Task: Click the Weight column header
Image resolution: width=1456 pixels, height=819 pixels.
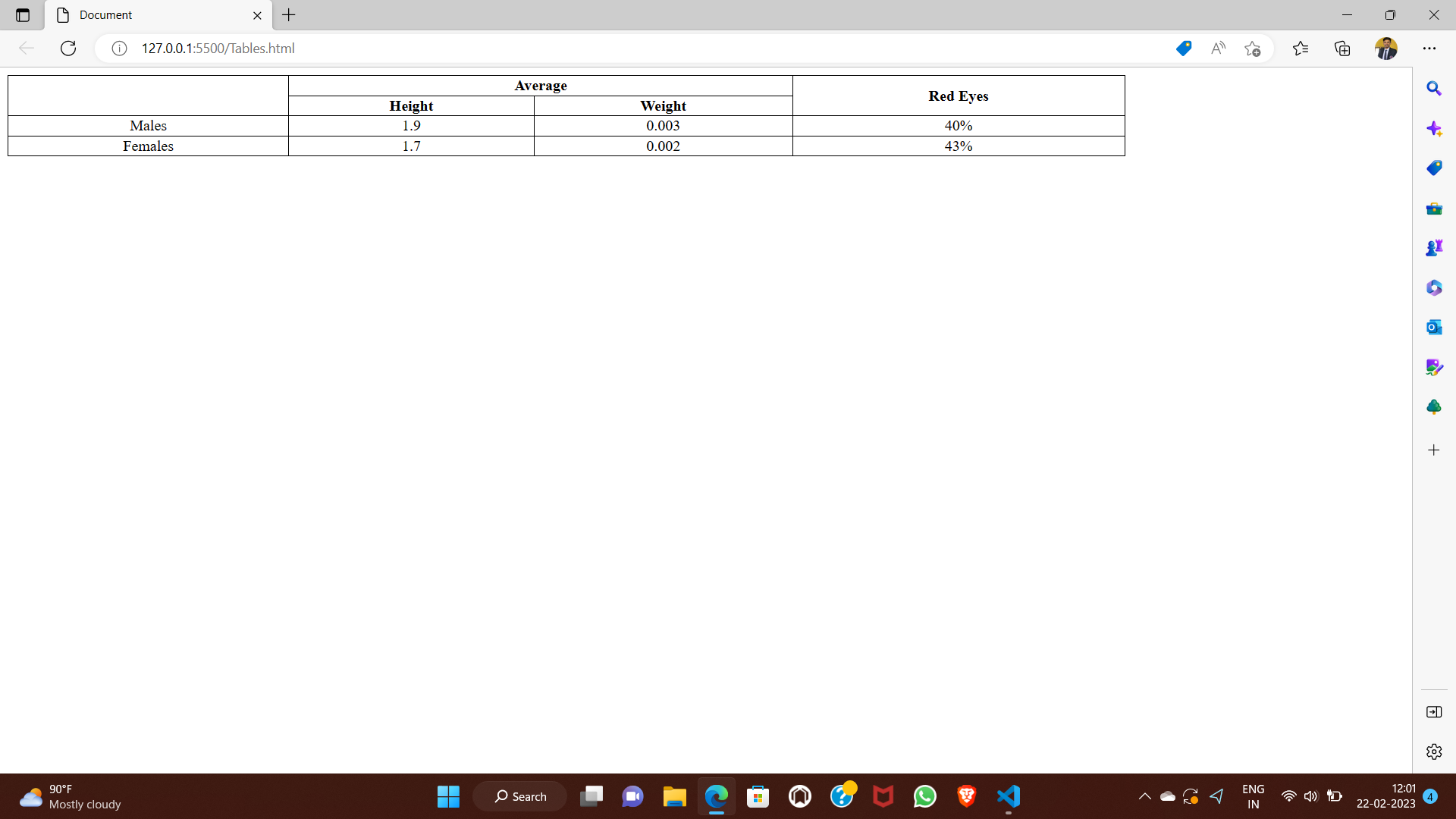Action: point(664,106)
